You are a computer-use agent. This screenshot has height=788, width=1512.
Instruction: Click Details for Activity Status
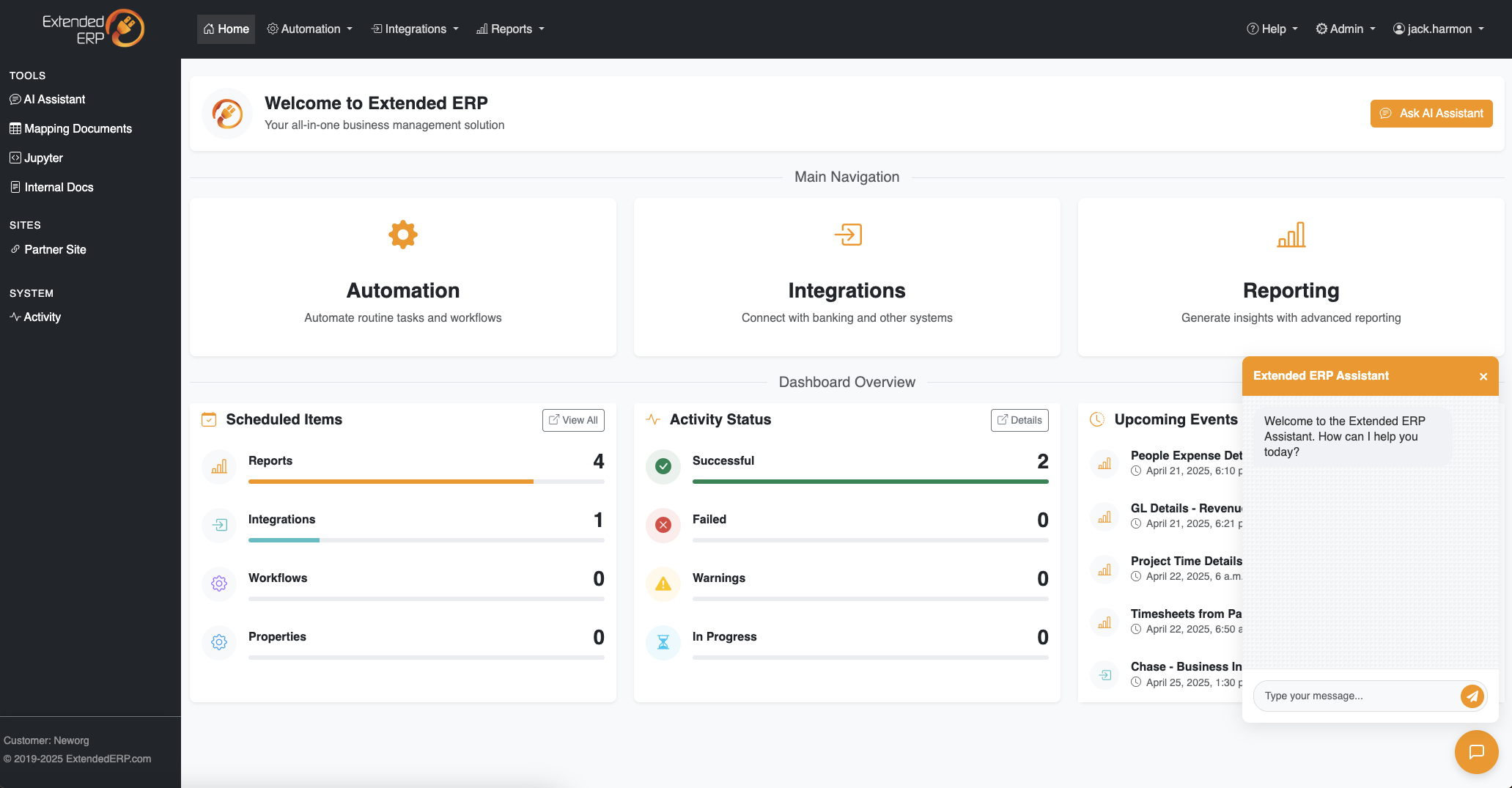[1019, 420]
